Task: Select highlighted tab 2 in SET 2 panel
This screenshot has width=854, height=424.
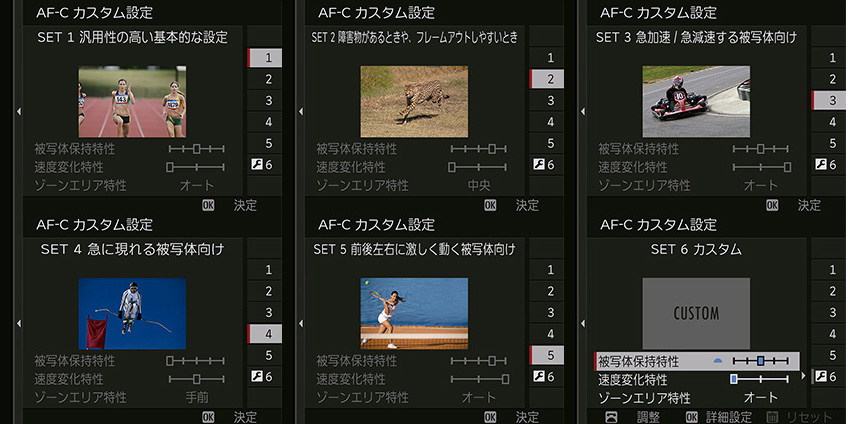Action: point(548,79)
